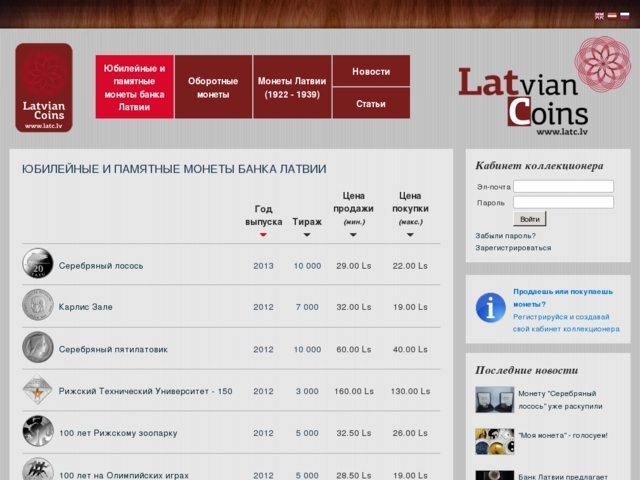The image size is (640, 480).
Task: Open news Банк Латвии предлагает
Action: coord(563,476)
